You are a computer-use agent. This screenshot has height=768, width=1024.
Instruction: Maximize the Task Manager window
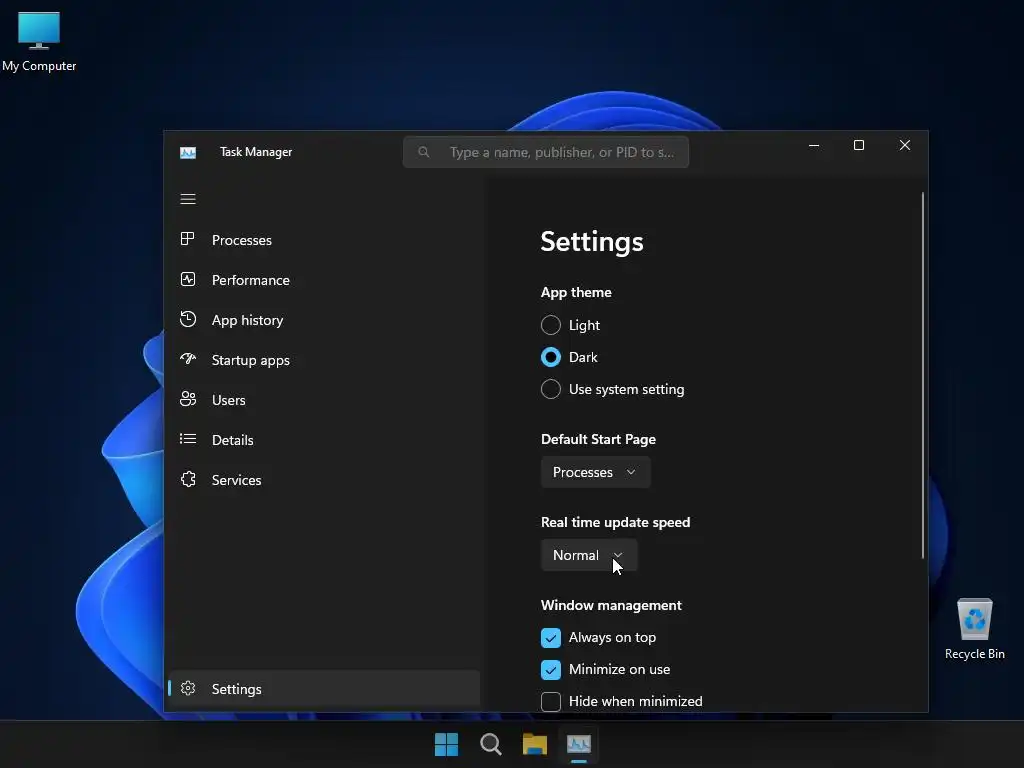859,145
